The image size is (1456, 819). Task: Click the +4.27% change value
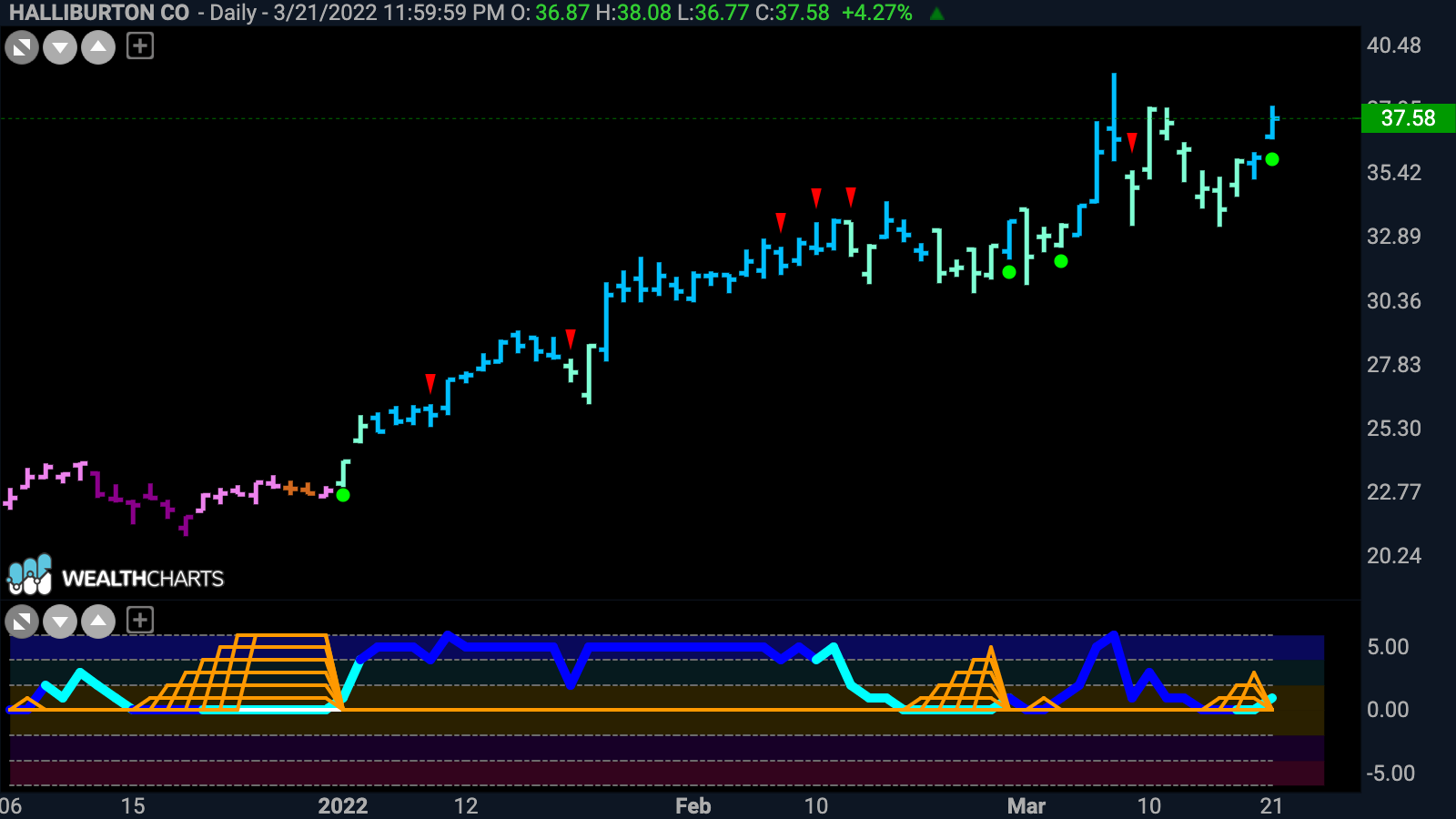click(x=877, y=13)
